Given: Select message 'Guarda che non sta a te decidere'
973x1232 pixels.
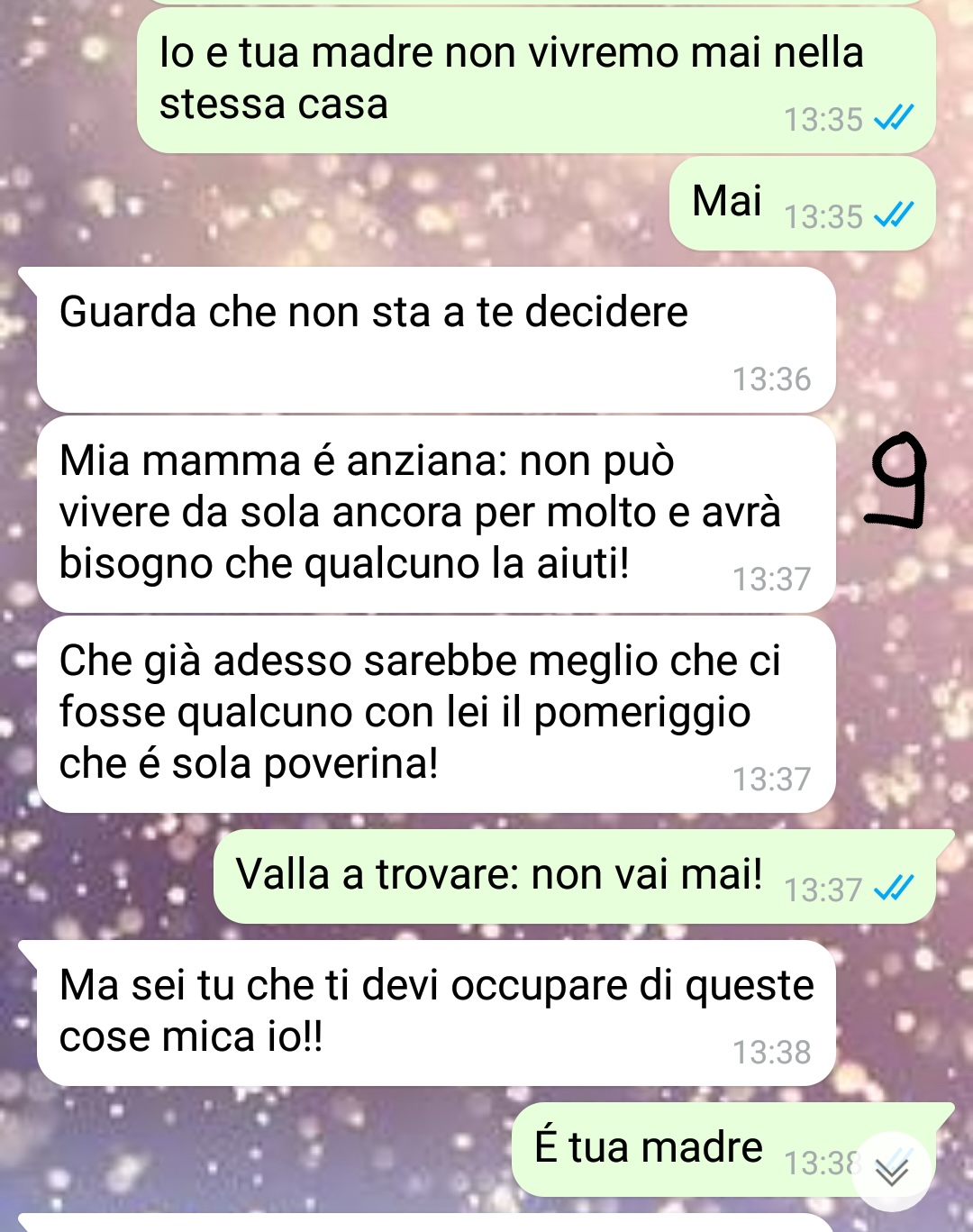Looking at the screenshot, I should point(436,340).
